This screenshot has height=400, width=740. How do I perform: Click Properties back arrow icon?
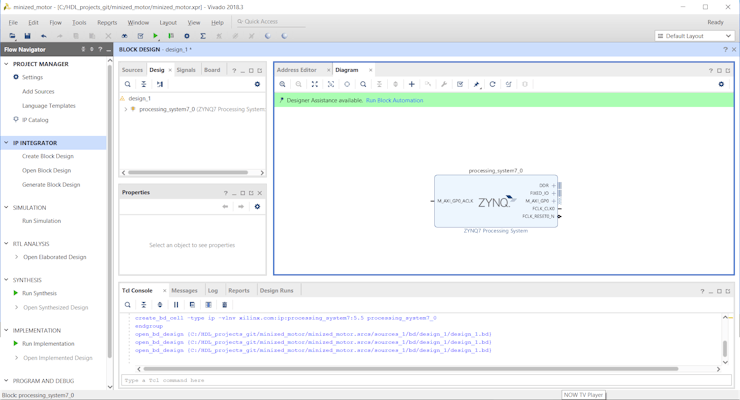(x=225, y=207)
